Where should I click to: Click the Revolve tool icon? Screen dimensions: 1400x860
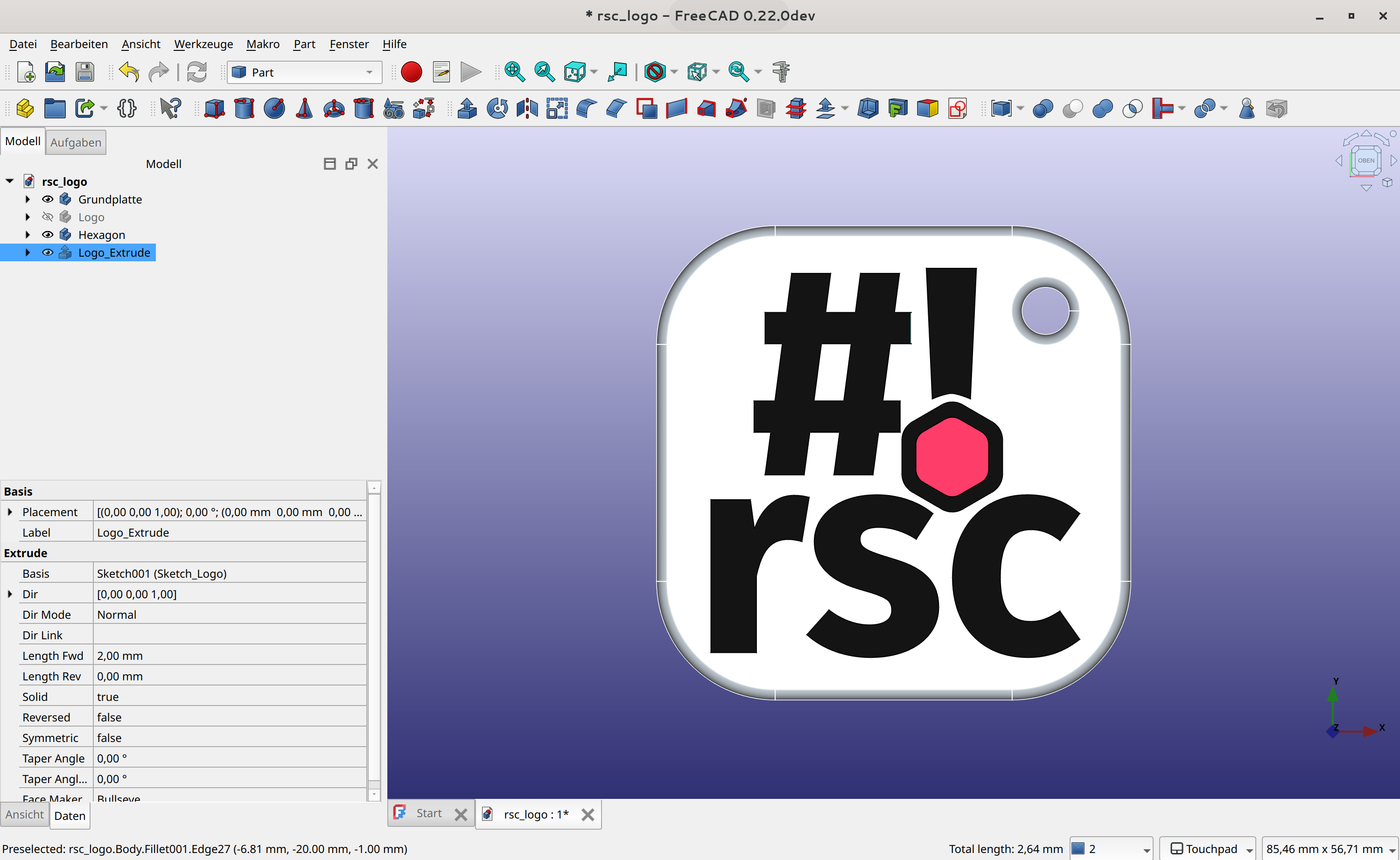point(497,108)
